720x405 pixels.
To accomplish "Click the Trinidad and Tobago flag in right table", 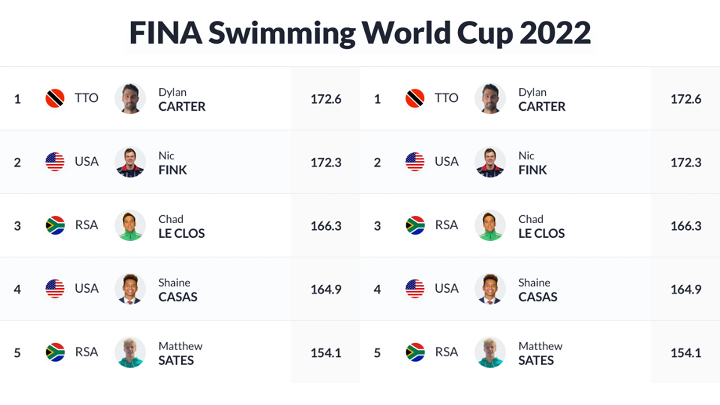I will click(x=415, y=98).
